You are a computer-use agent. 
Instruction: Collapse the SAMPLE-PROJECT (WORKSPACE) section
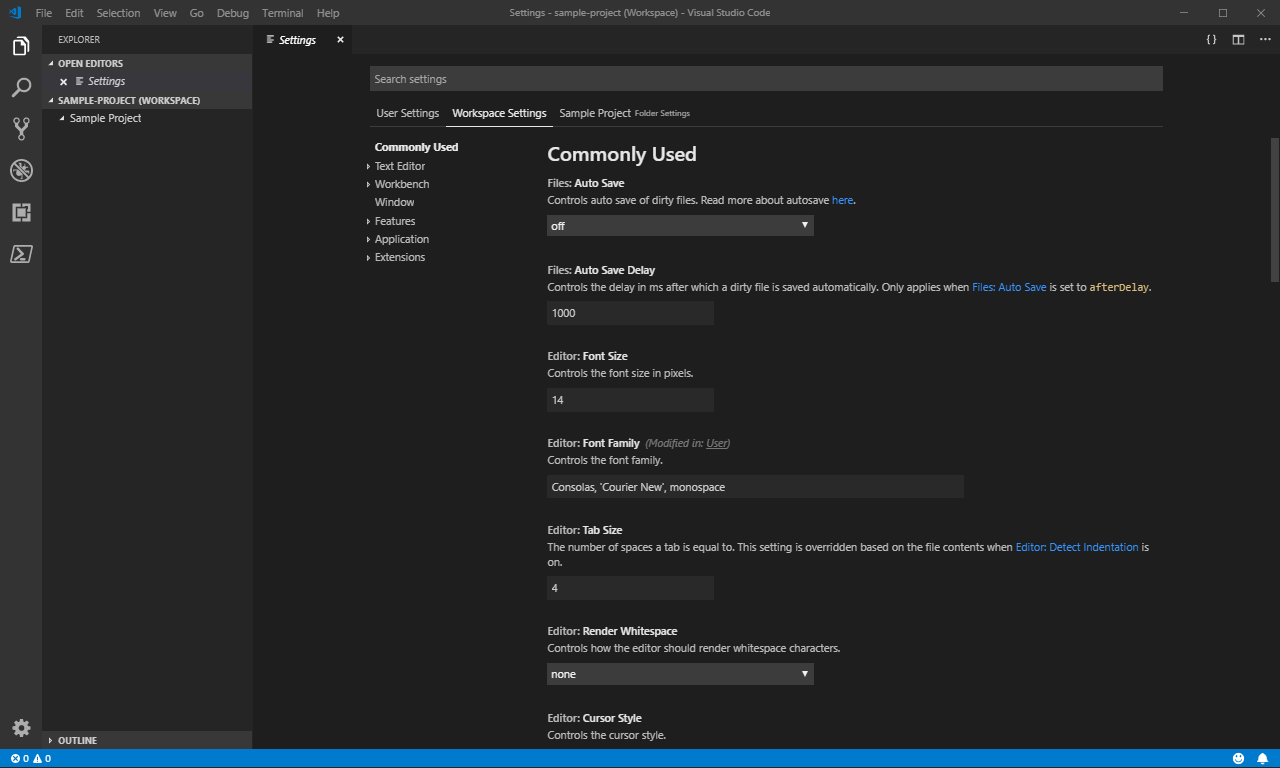(147, 101)
